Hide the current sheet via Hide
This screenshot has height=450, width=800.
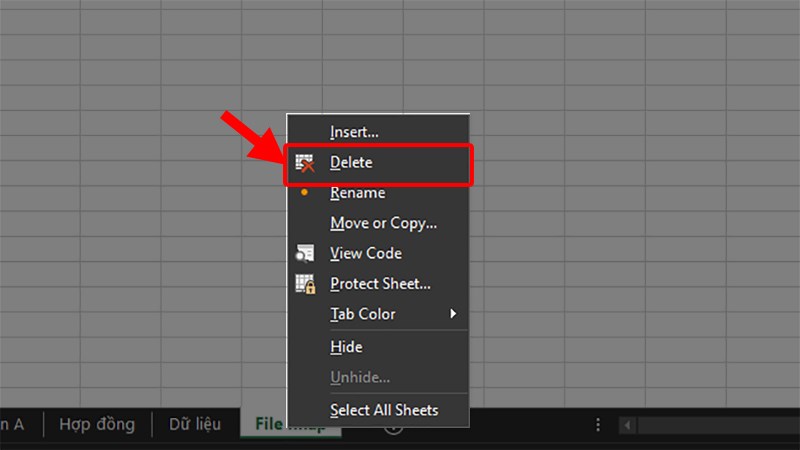(x=378, y=347)
